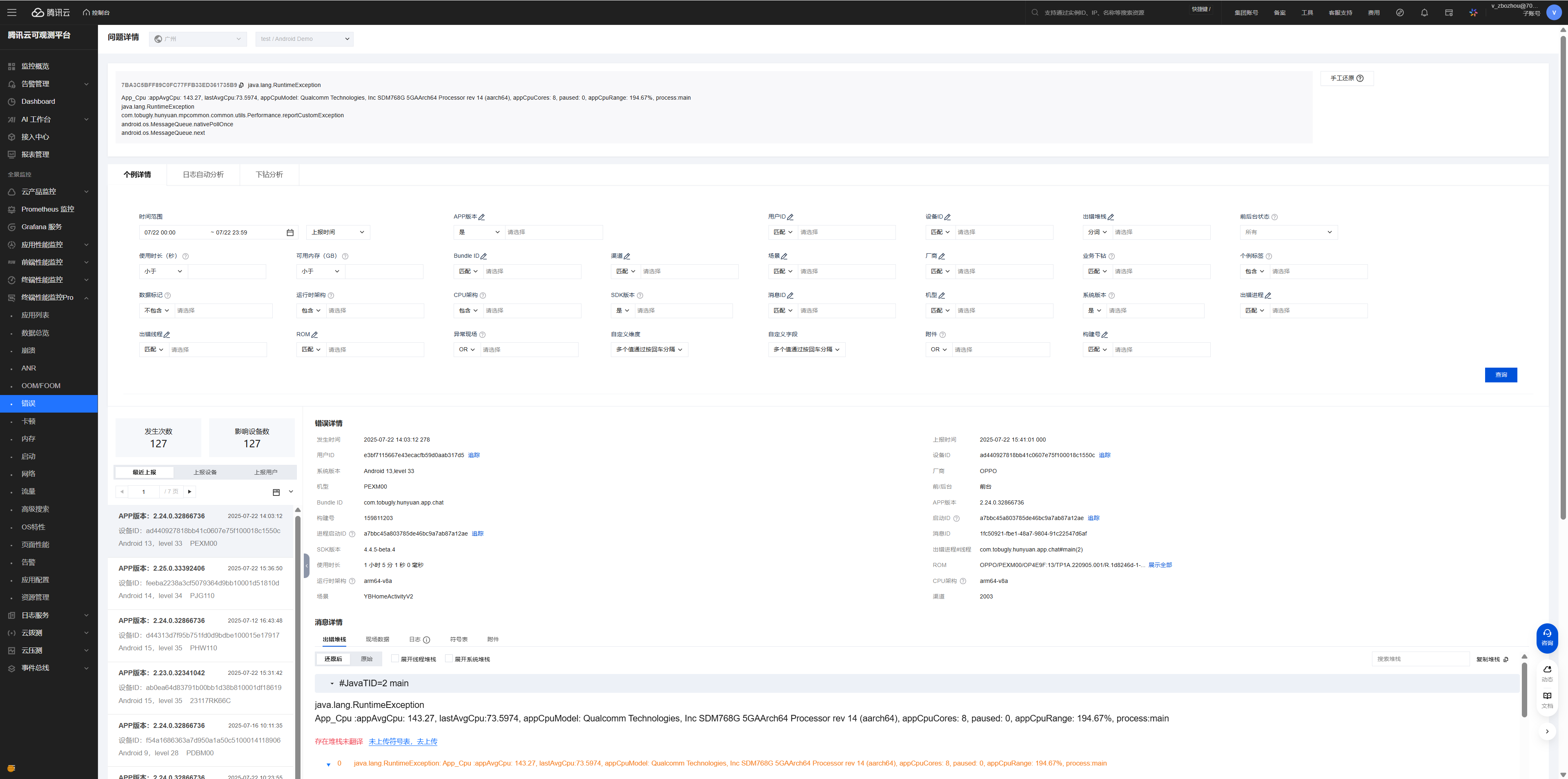Collapse the #JavaTID=2 main thread

point(332,683)
